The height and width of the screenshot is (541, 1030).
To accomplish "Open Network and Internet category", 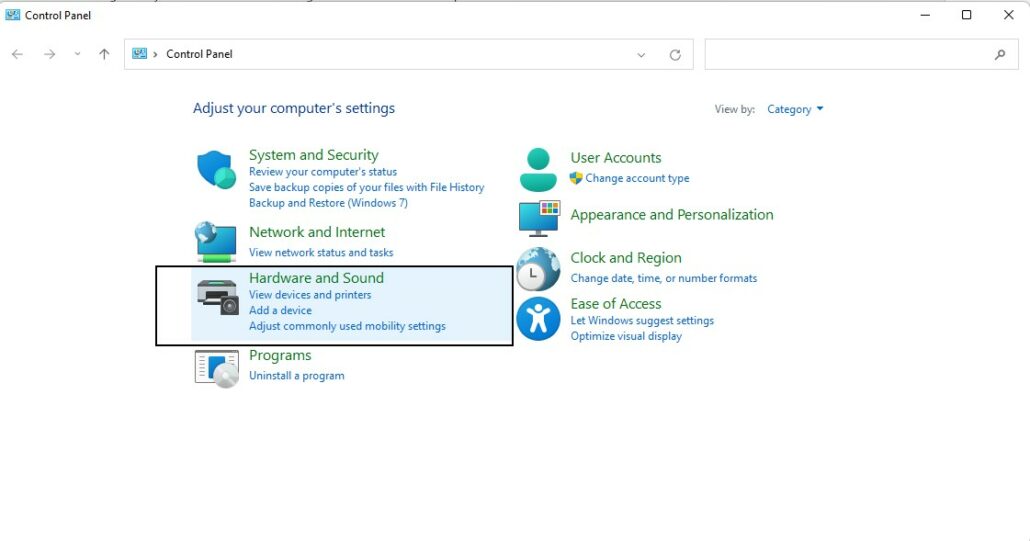I will tap(317, 232).
